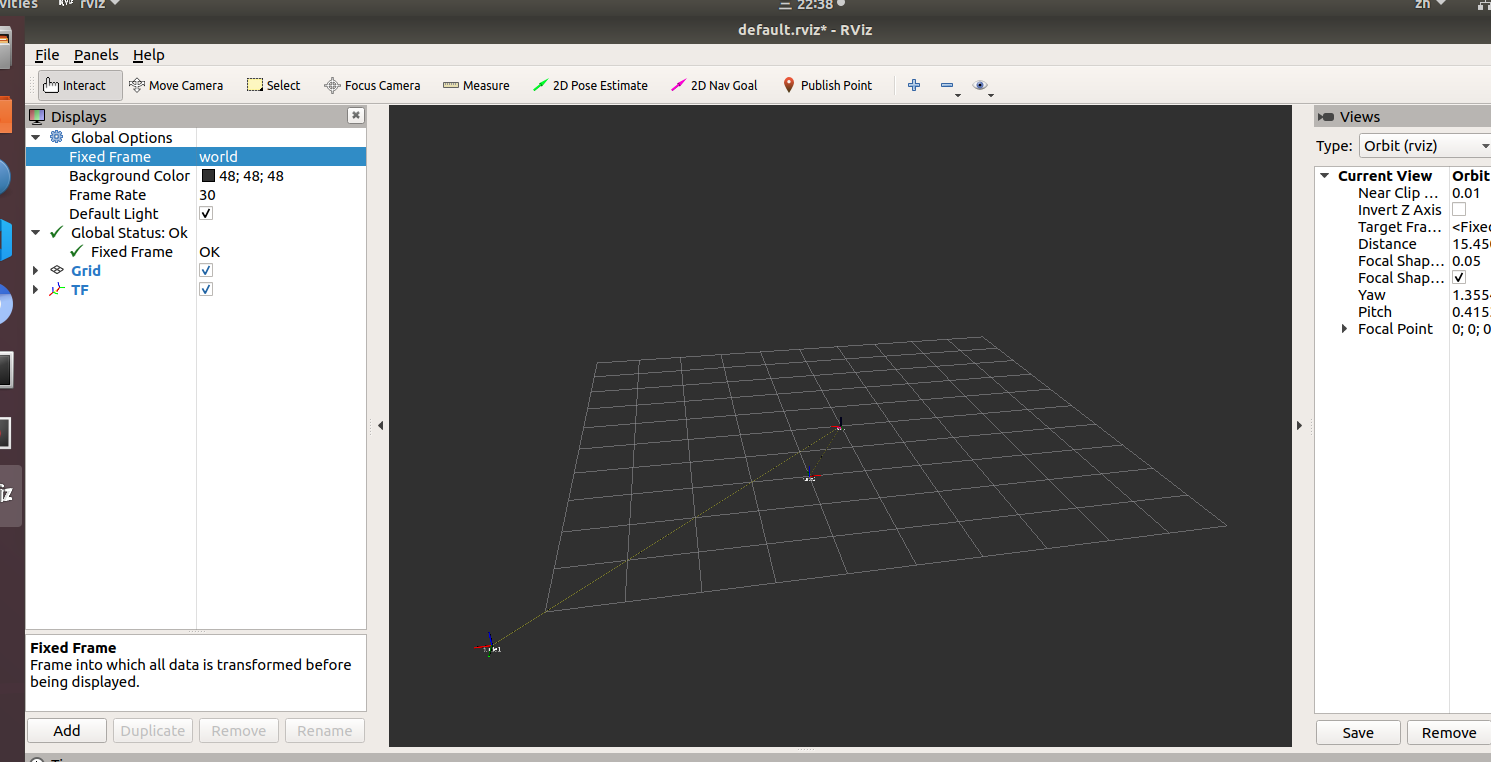Expand the TF display properties
The width and height of the screenshot is (1491, 762).
coord(36,290)
